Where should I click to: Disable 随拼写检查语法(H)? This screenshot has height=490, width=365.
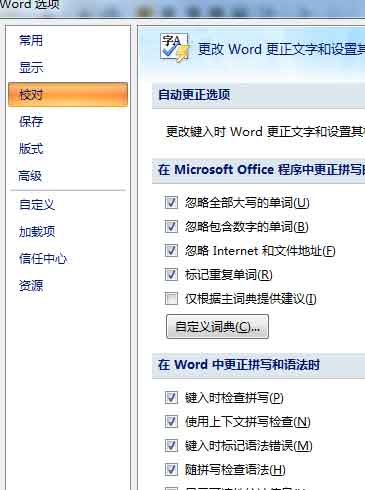pos(171,470)
